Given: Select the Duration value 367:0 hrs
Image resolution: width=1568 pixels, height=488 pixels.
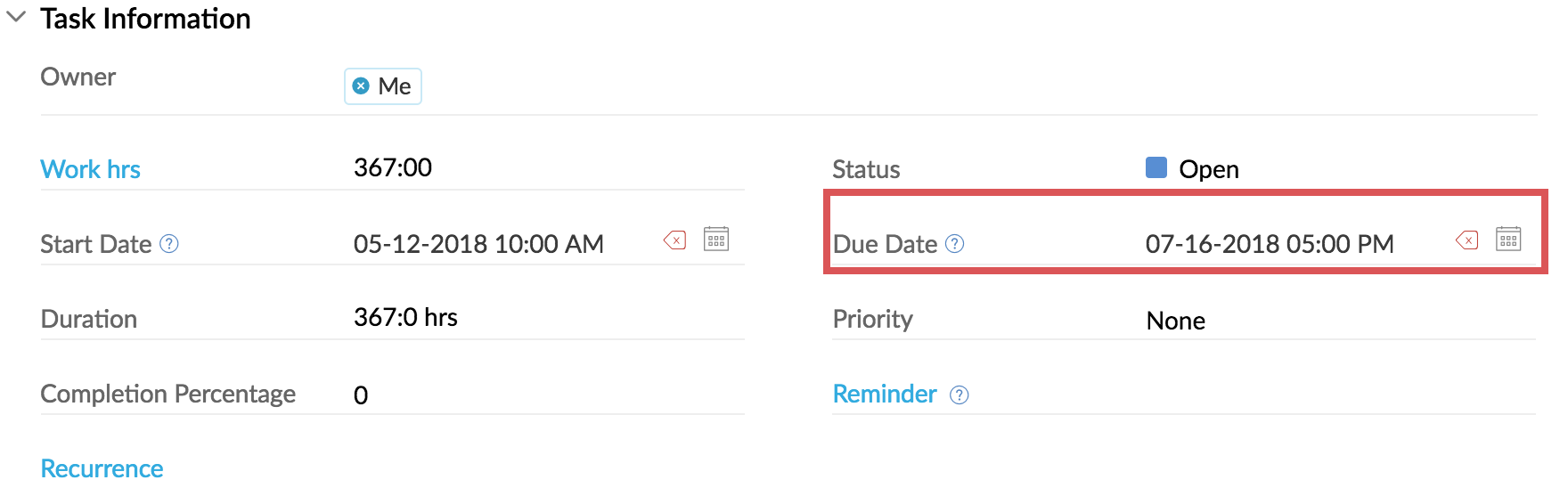Looking at the screenshot, I should 405,317.
